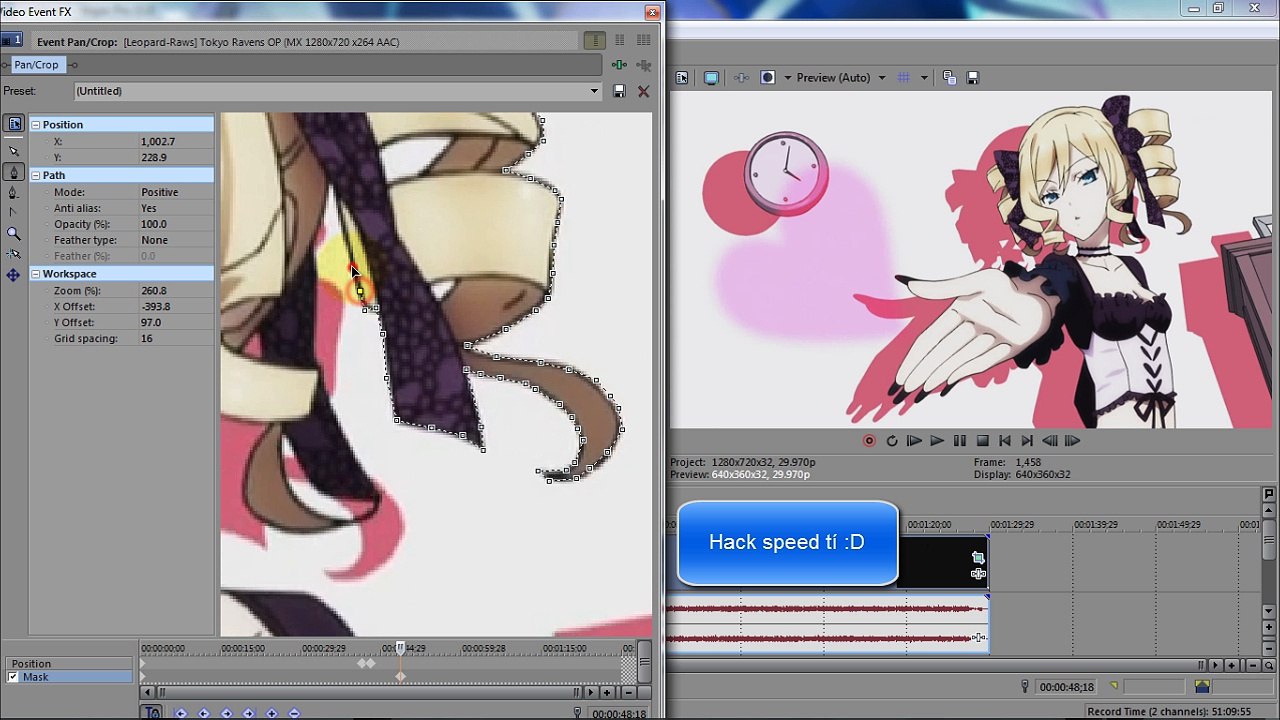The height and width of the screenshot is (720, 1280).
Task: Collapse the Workspace property group
Action: point(36,274)
